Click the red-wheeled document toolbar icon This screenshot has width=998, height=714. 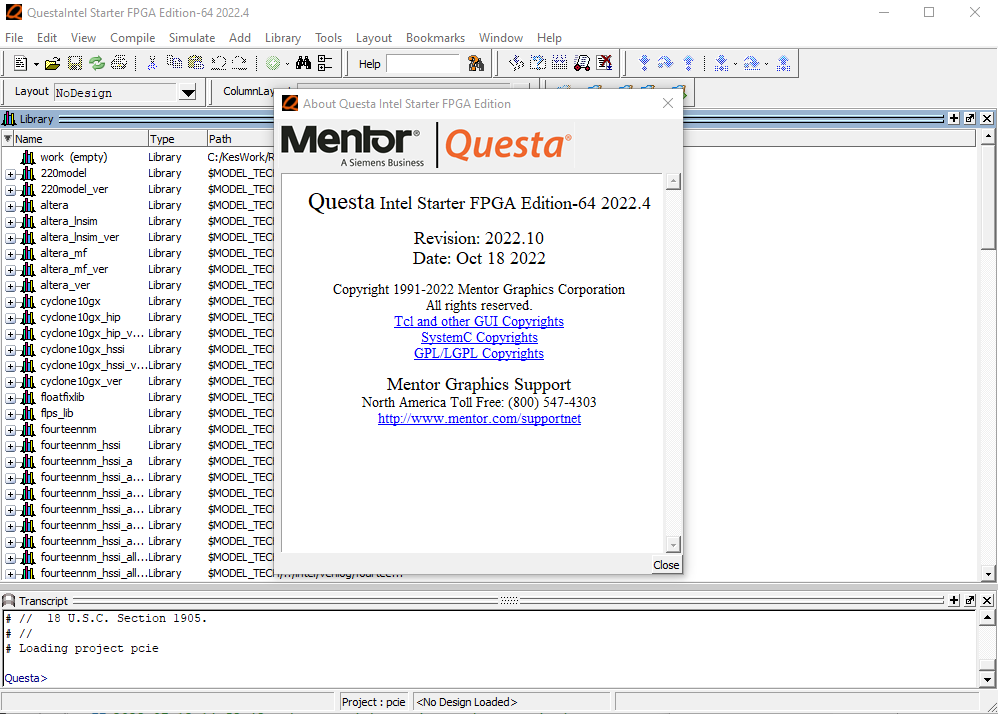pyautogui.click(x=582, y=63)
